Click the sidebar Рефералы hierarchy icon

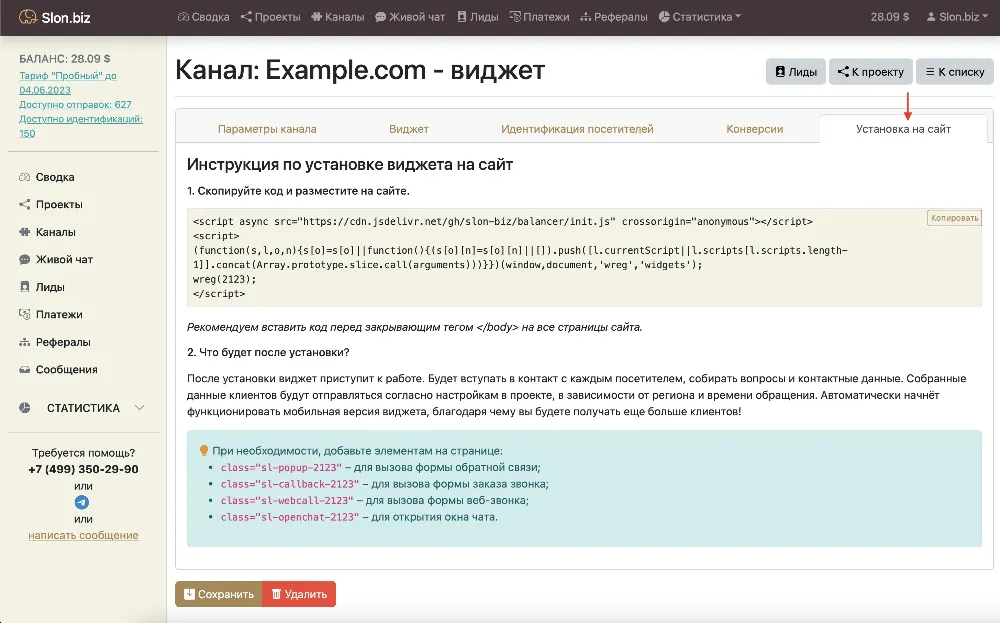(x=24, y=342)
